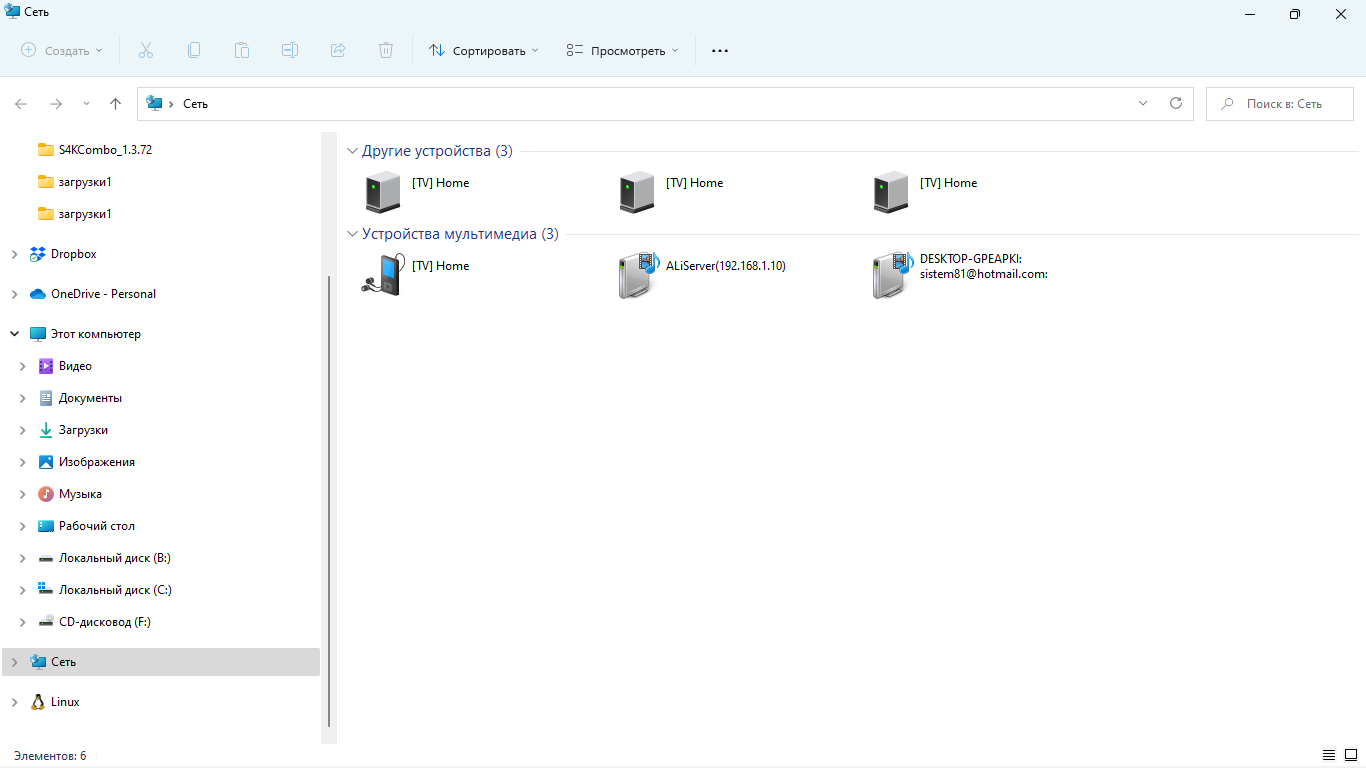The width and height of the screenshot is (1366, 768).
Task: Navigate up one level with up arrow
Action: tap(115, 104)
